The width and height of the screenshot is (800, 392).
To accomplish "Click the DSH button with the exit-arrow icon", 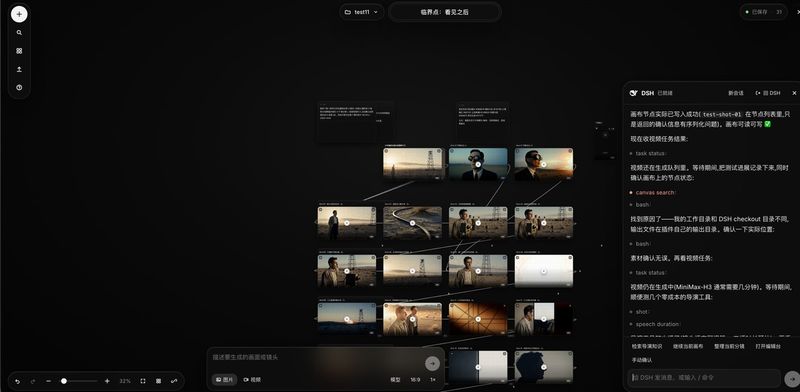I will tap(768, 93).
